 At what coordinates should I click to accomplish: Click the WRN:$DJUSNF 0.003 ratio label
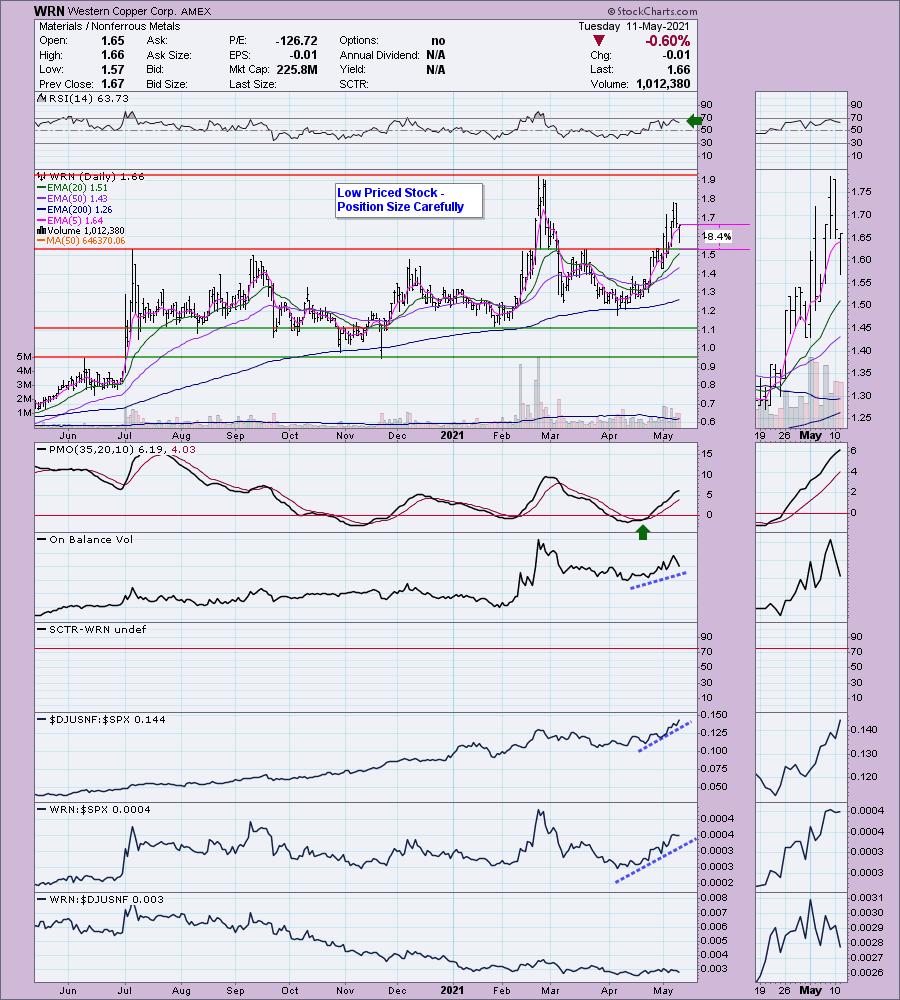107,899
